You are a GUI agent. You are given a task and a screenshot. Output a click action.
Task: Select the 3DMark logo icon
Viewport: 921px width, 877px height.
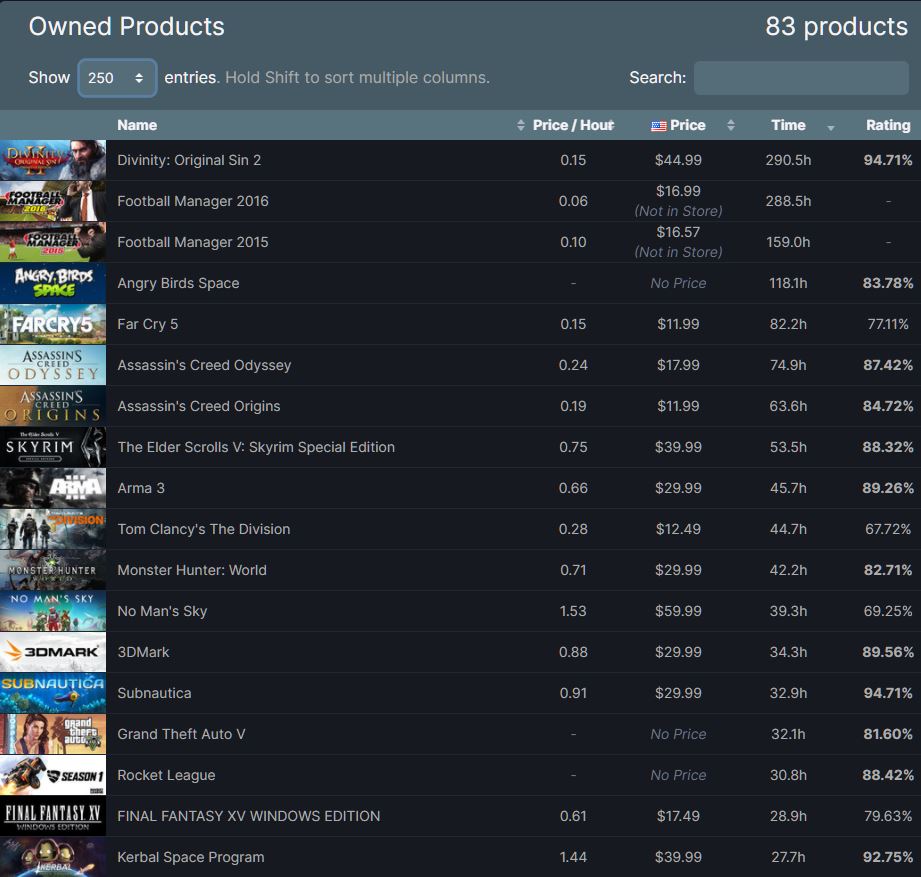[x=52, y=652]
